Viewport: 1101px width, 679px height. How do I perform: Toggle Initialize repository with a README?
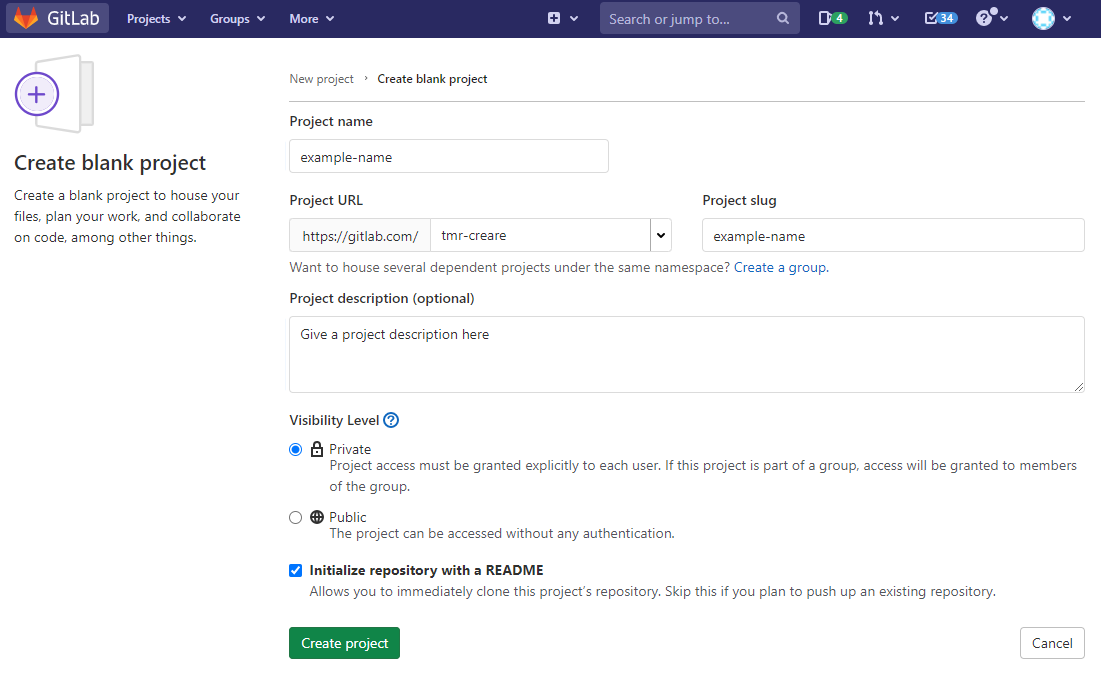295,571
